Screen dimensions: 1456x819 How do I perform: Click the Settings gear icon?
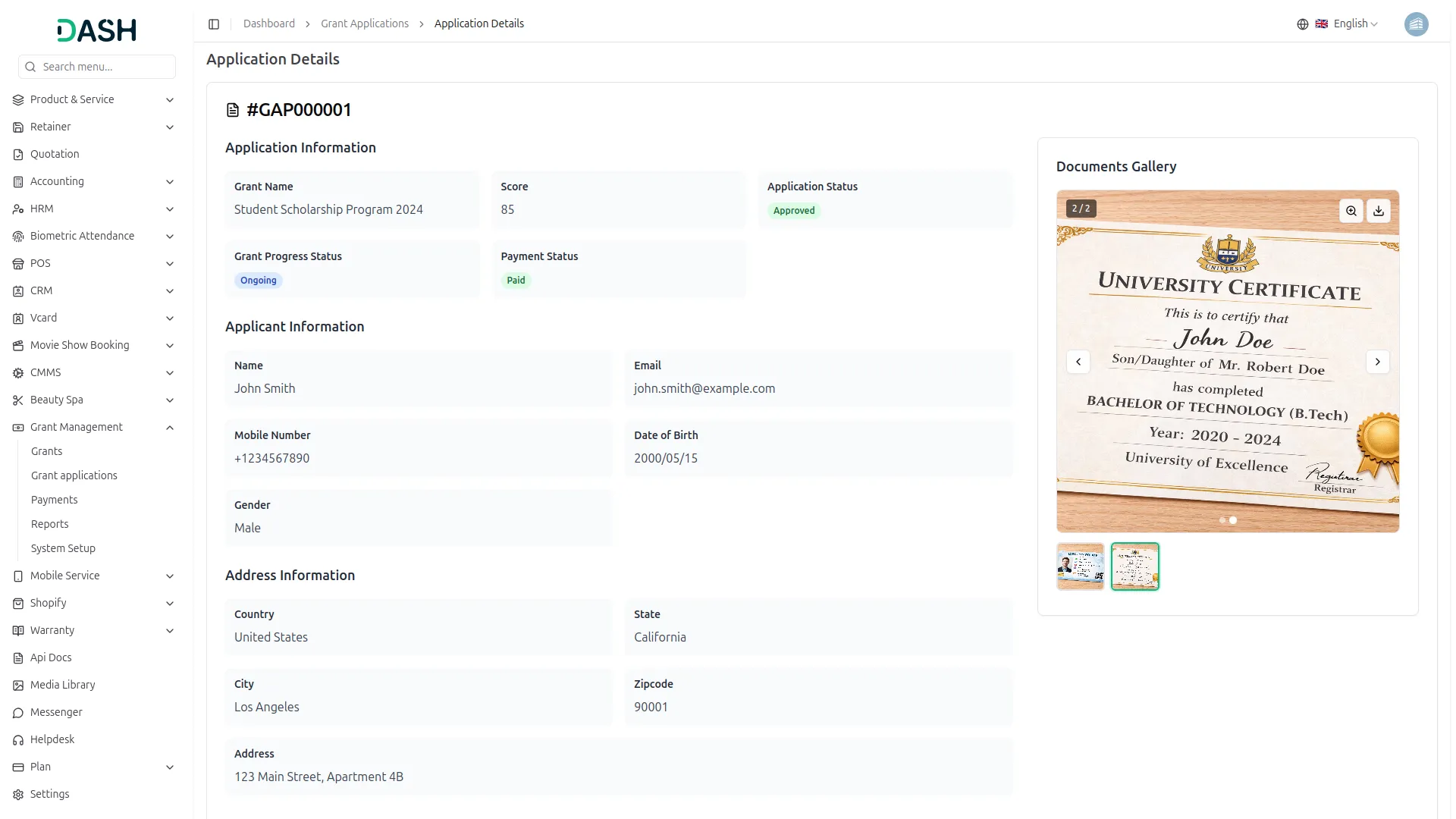click(x=18, y=795)
